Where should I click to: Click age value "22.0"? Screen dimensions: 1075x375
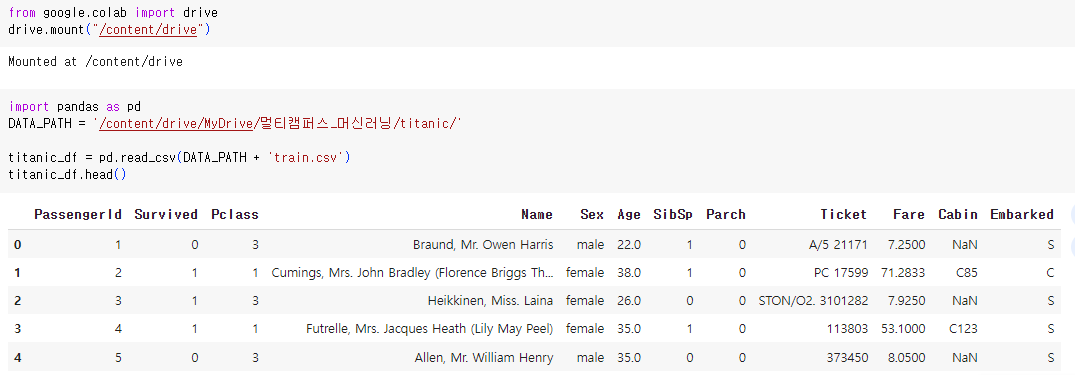tap(629, 245)
